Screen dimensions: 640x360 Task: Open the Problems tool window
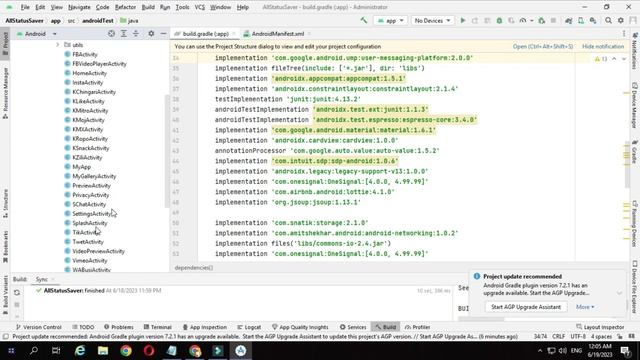[x=118, y=327]
